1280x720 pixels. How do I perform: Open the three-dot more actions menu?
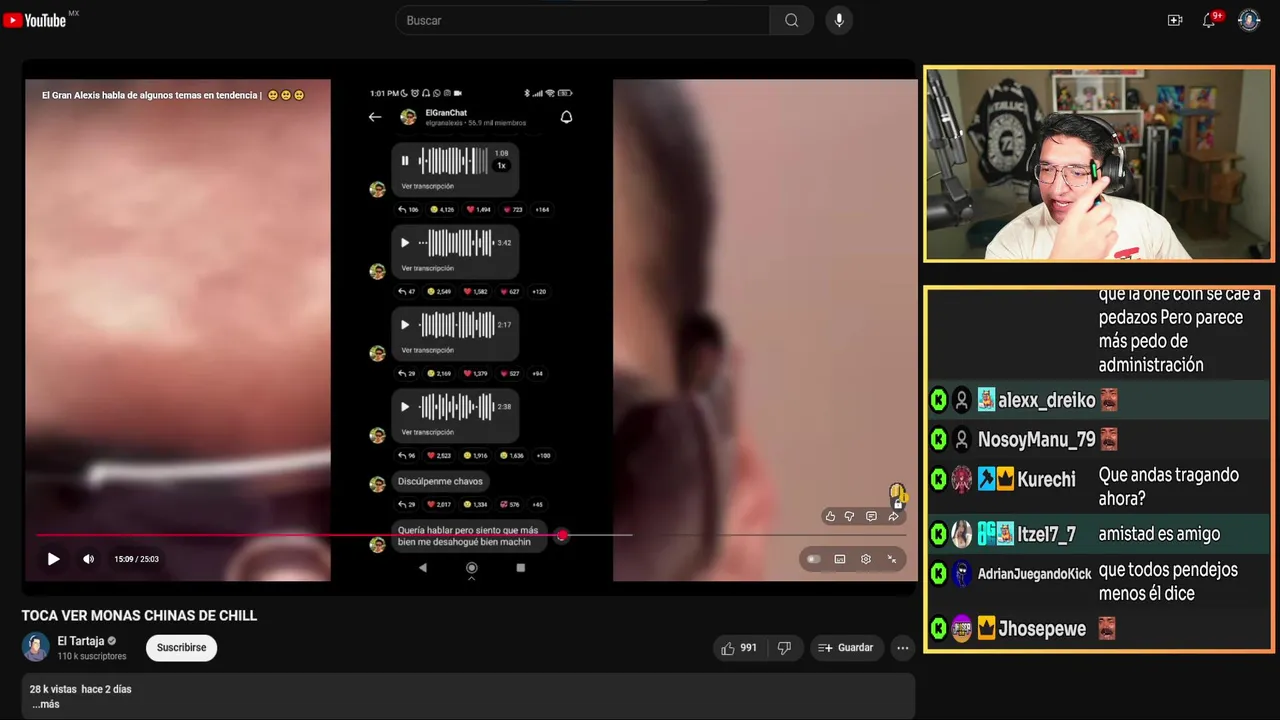(x=903, y=648)
